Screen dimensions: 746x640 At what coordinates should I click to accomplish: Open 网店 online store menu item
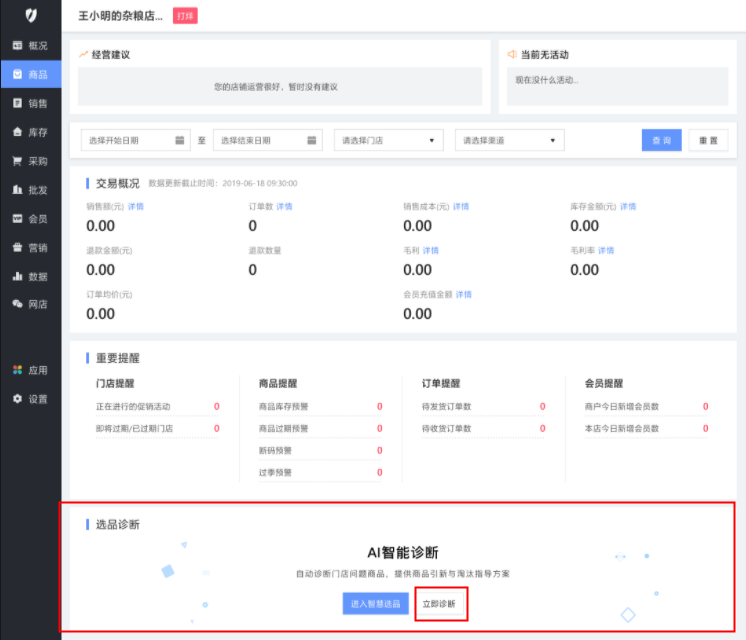pyautogui.click(x=30, y=304)
